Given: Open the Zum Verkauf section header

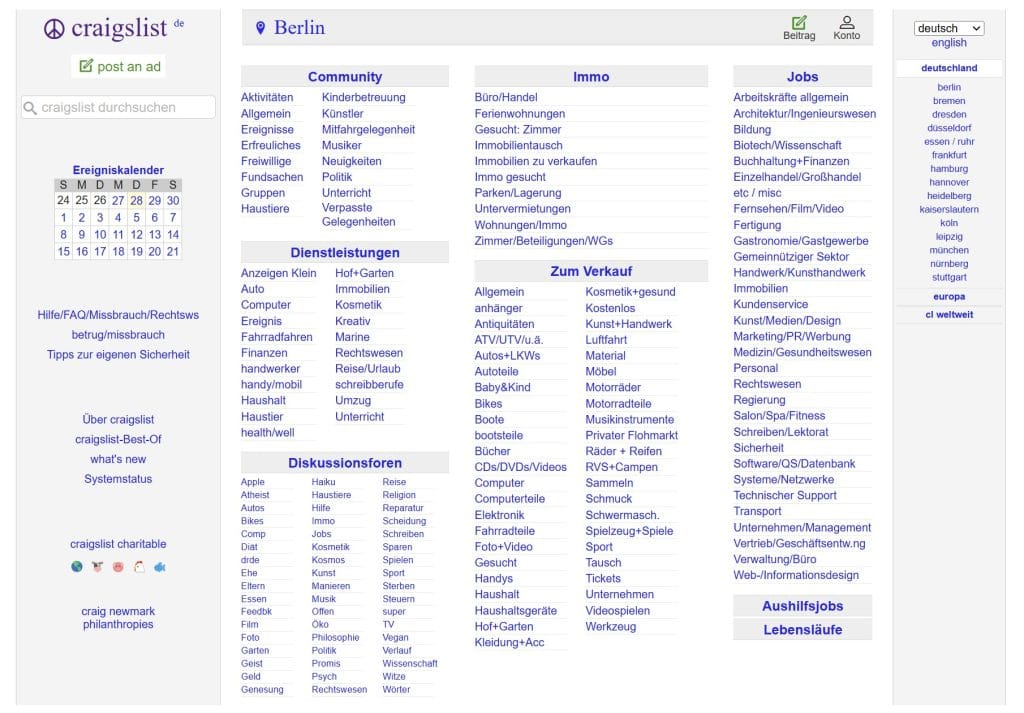Looking at the screenshot, I should coord(591,271).
